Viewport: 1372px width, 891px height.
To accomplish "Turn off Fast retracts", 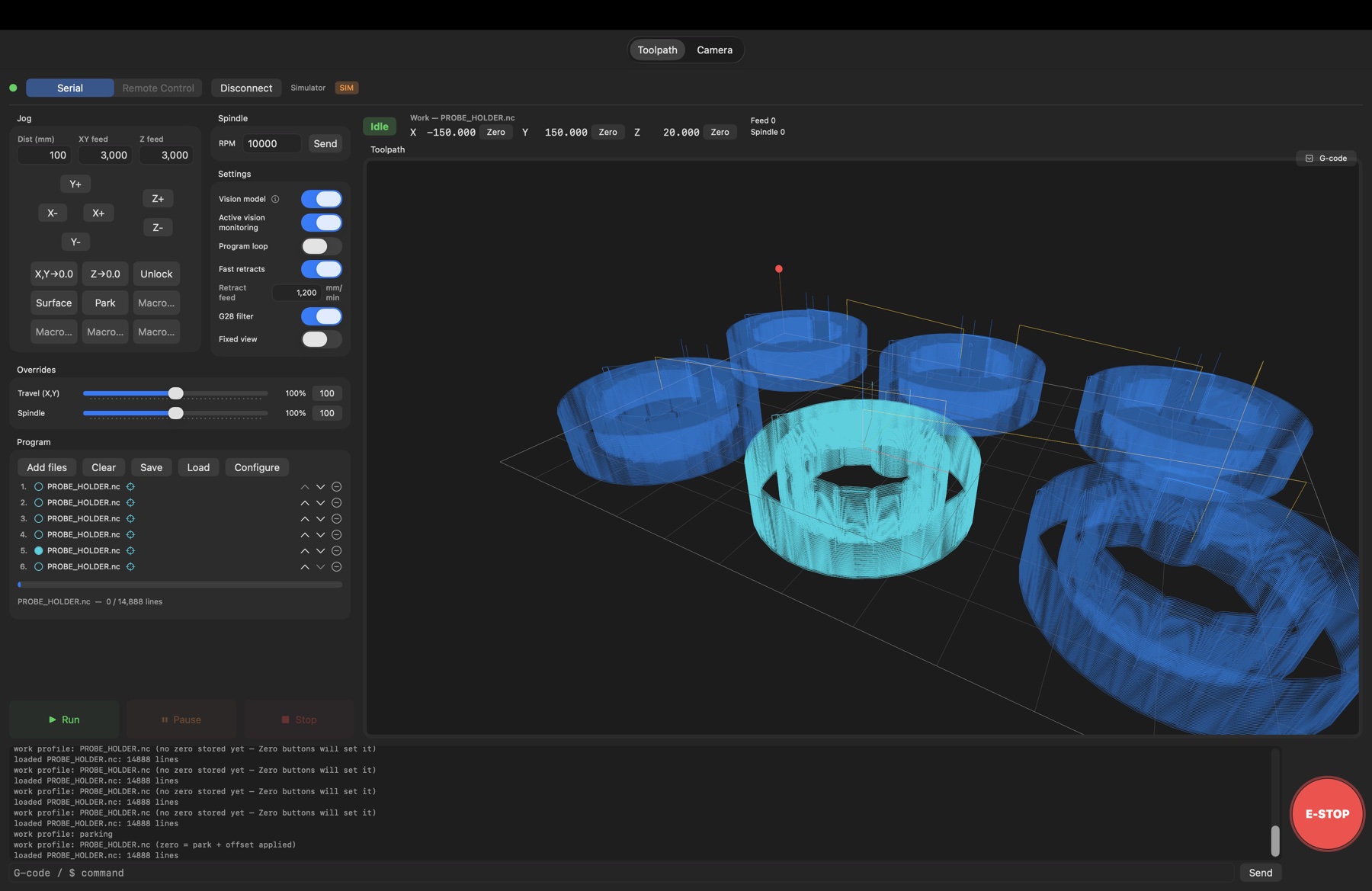I will coord(322,269).
